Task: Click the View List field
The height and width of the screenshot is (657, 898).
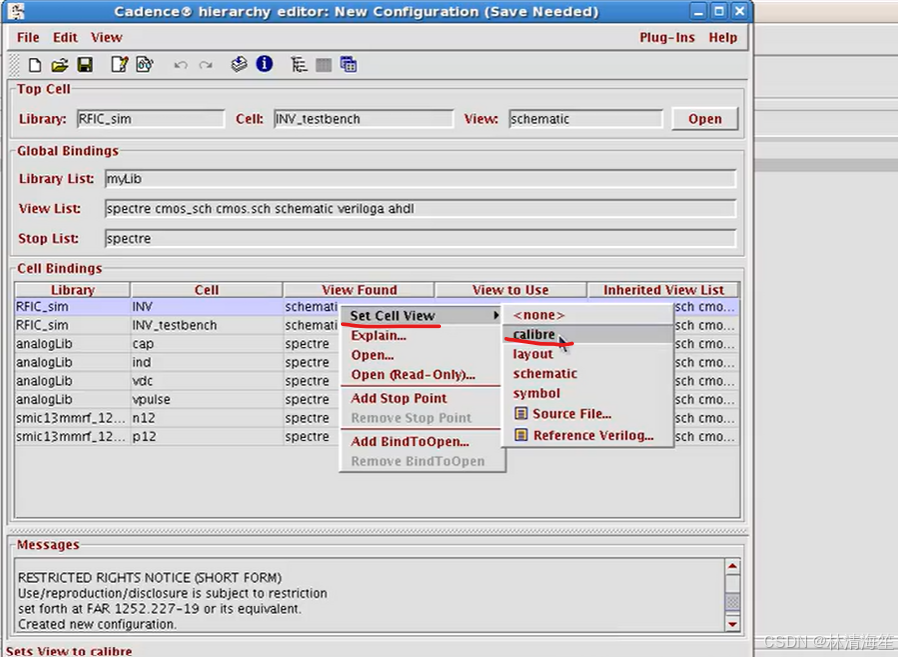Action: pyautogui.click(x=420, y=208)
